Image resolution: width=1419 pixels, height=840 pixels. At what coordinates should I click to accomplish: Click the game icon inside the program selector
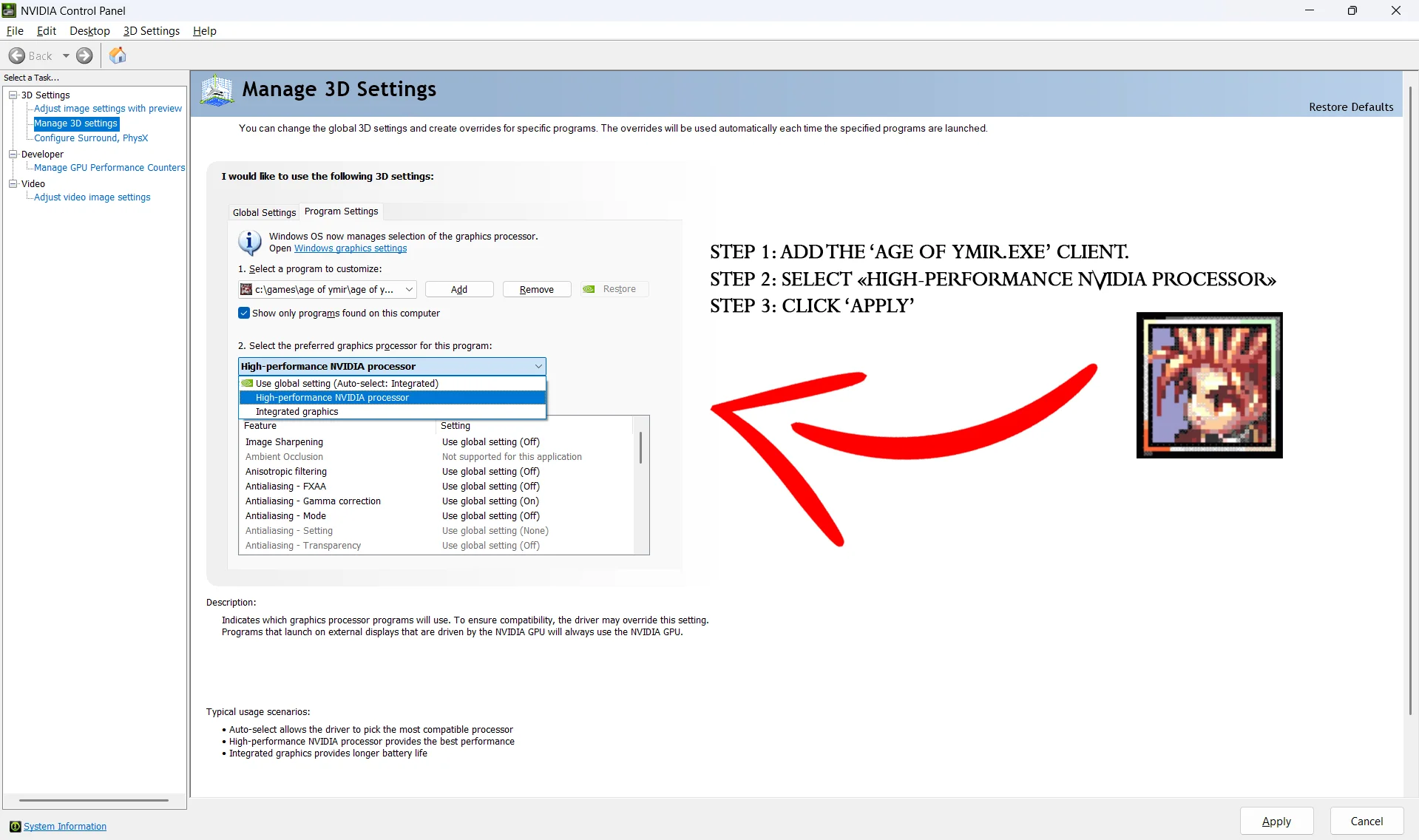pos(246,289)
